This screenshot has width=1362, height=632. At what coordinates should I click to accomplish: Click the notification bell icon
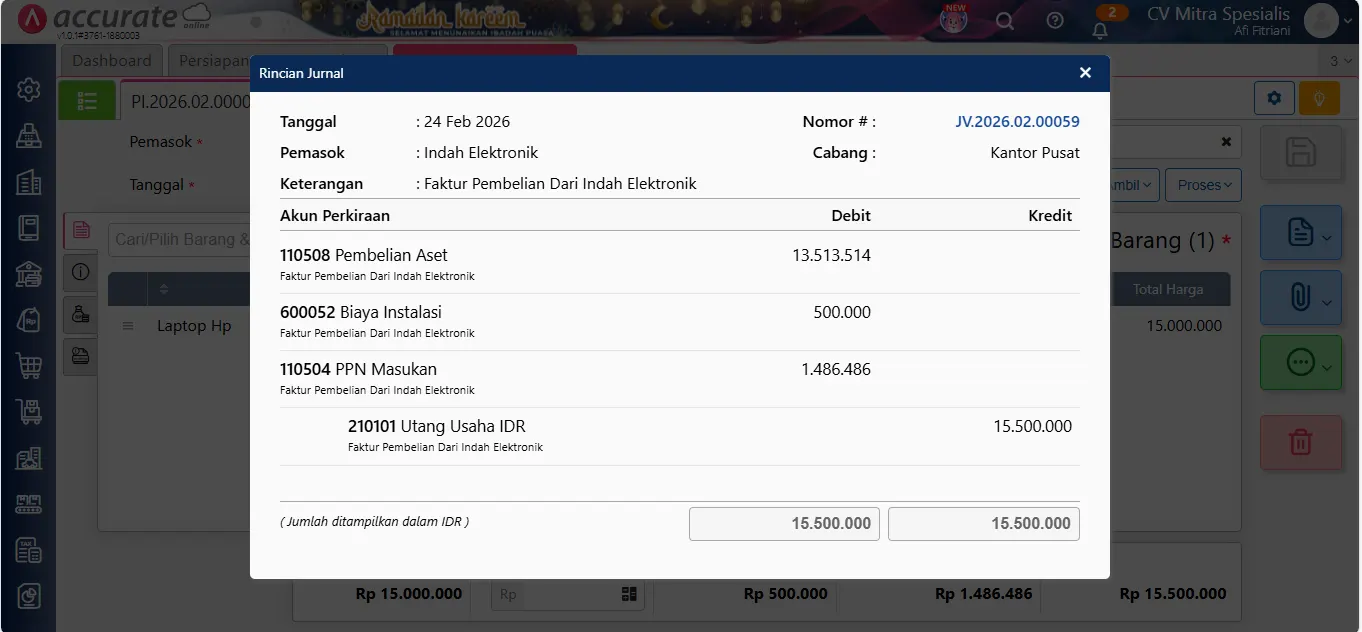tap(1100, 30)
